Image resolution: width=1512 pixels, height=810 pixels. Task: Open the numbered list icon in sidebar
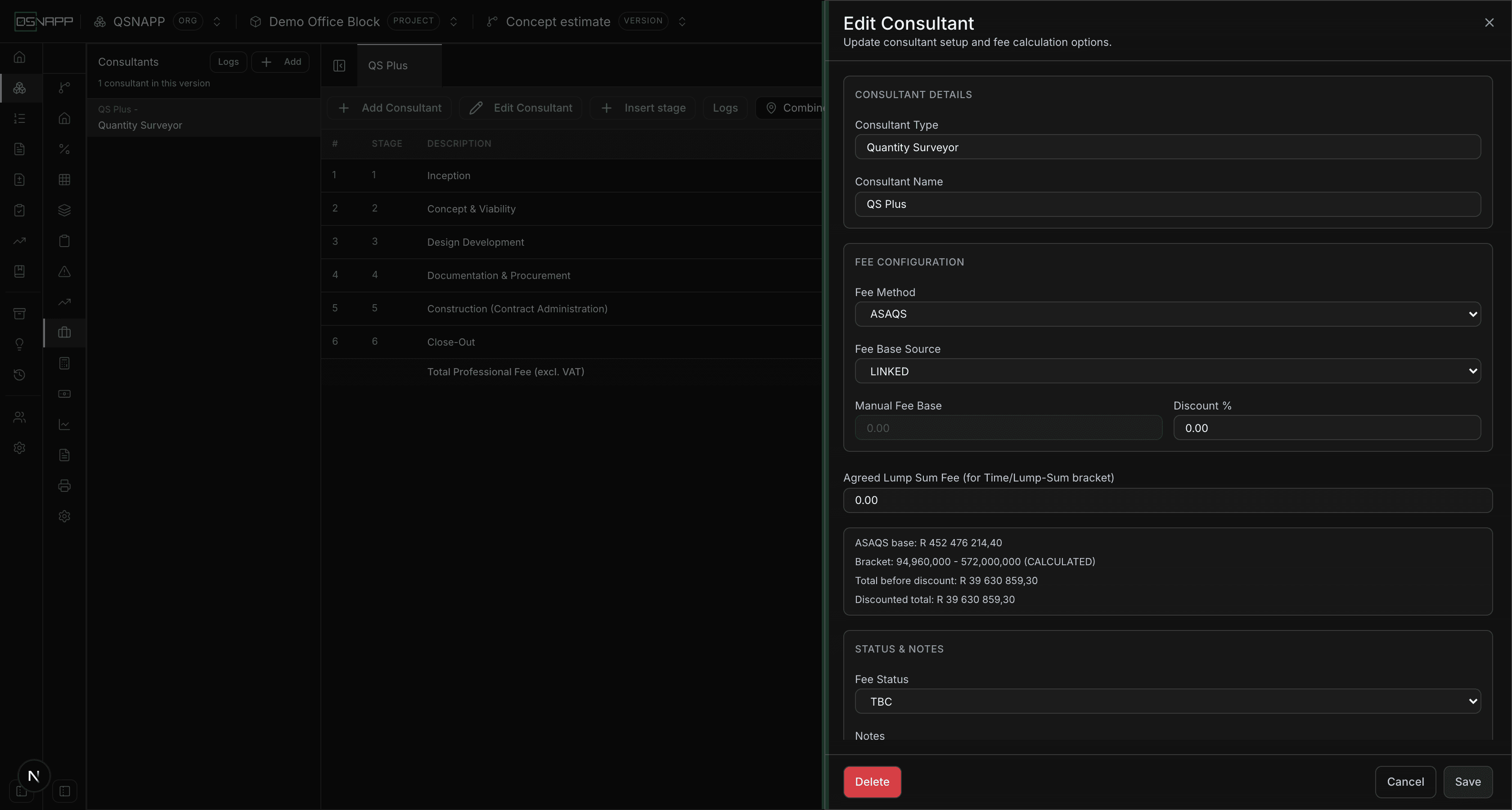click(19, 118)
